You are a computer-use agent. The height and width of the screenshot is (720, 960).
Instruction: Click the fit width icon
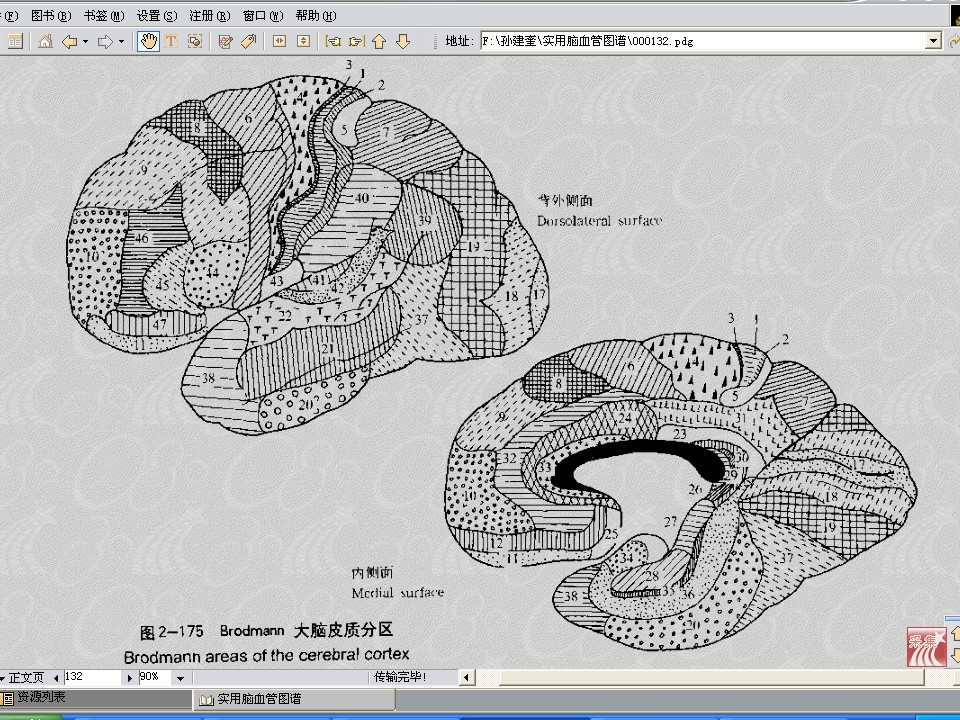coord(279,41)
